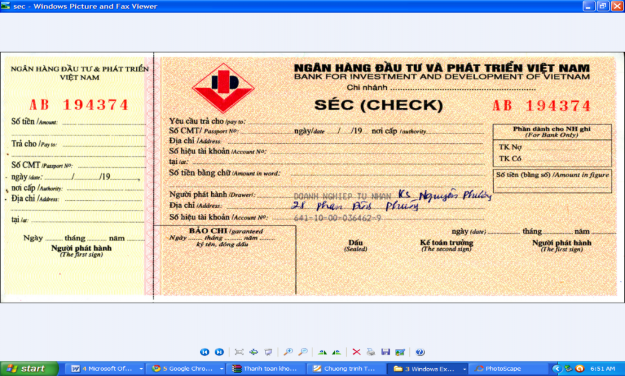Image resolution: width=625 pixels, height=376 pixels.
Task: Rotate the image clockwise
Action: [322, 352]
